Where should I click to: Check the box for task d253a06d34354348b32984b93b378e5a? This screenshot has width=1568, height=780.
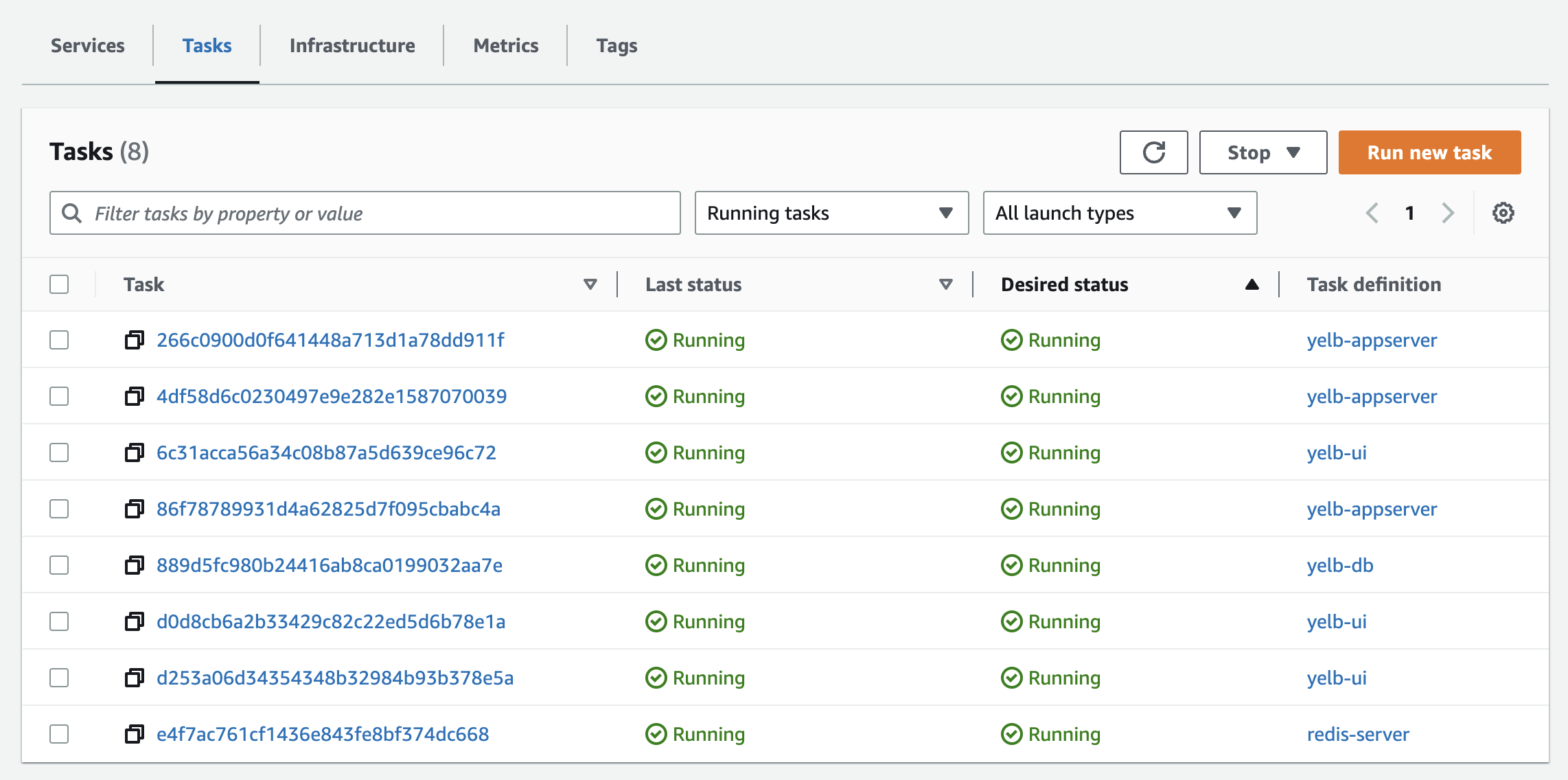(x=59, y=678)
